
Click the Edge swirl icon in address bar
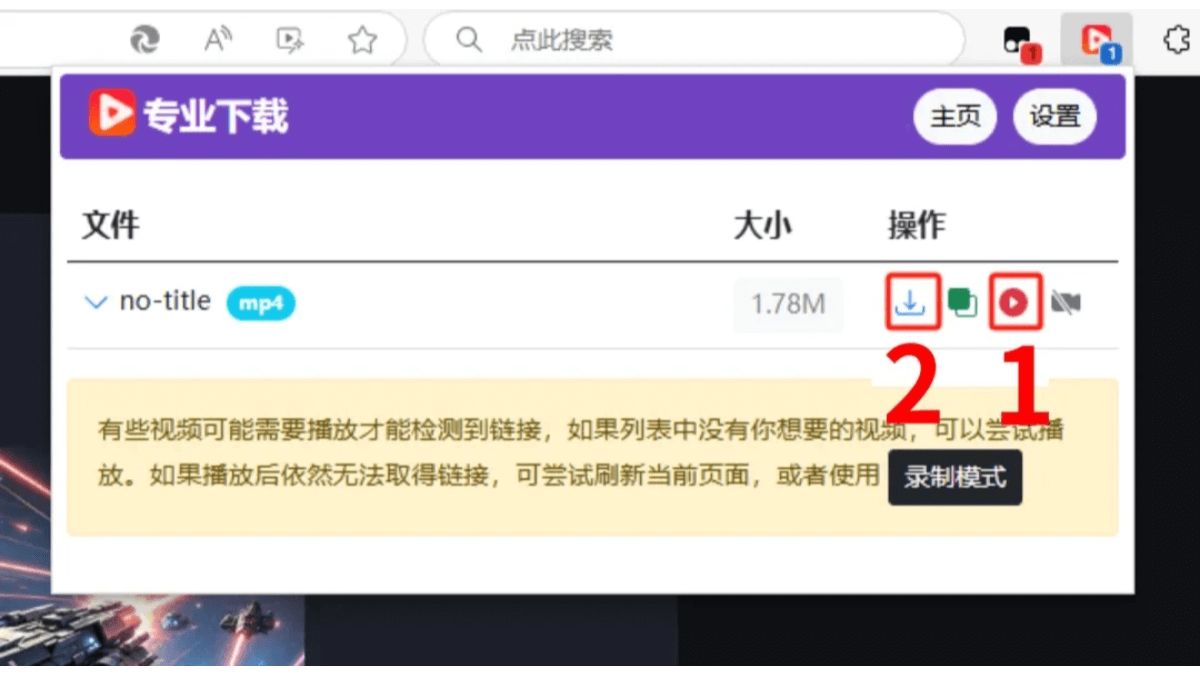coord(146,40)
